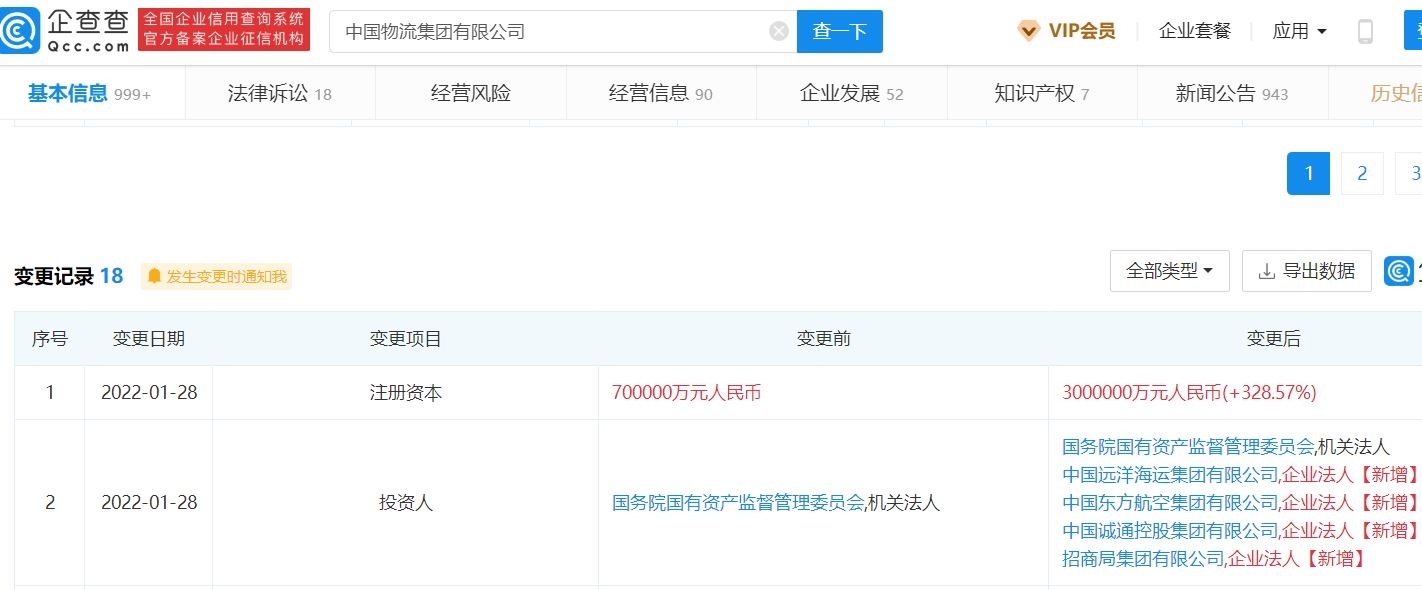This screenshot has height=590, width=1422.
Task: Switch to 经营风险 tab
Action: [x=471, y=94]
